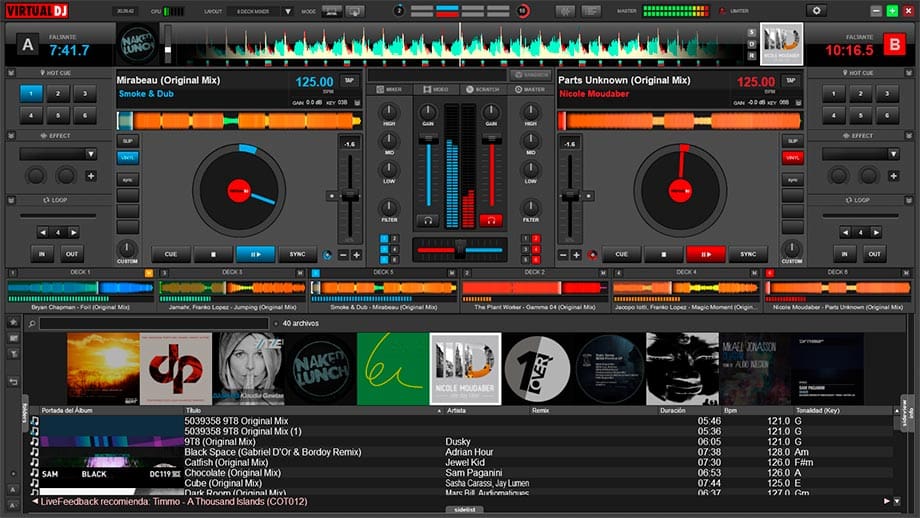Click left deck pitch minus icon
Screen dimensions: 920x518
click(x=343, y=255)
